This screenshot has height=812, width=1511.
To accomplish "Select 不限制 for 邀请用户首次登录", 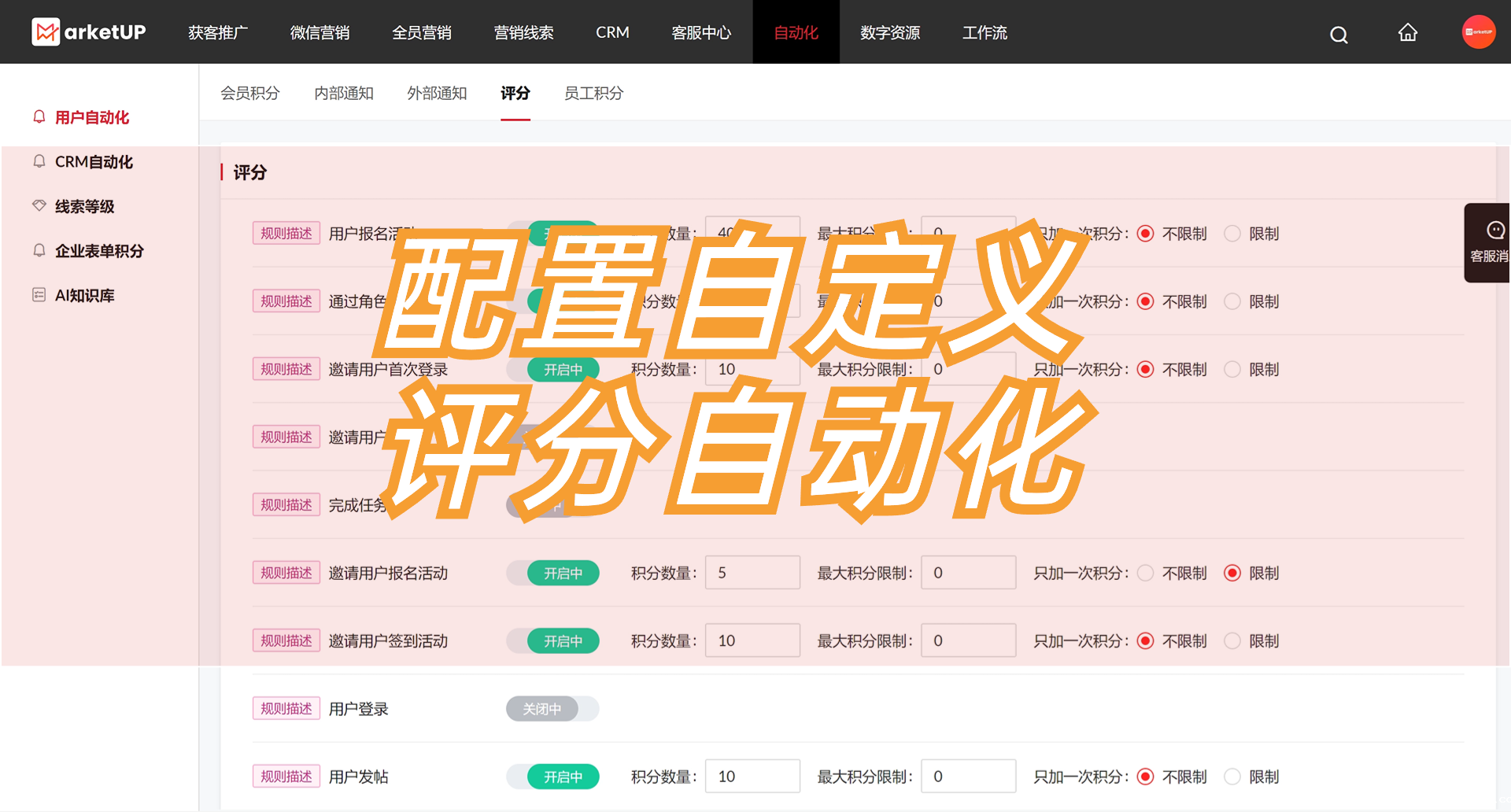I will (x=1146, y=369).
